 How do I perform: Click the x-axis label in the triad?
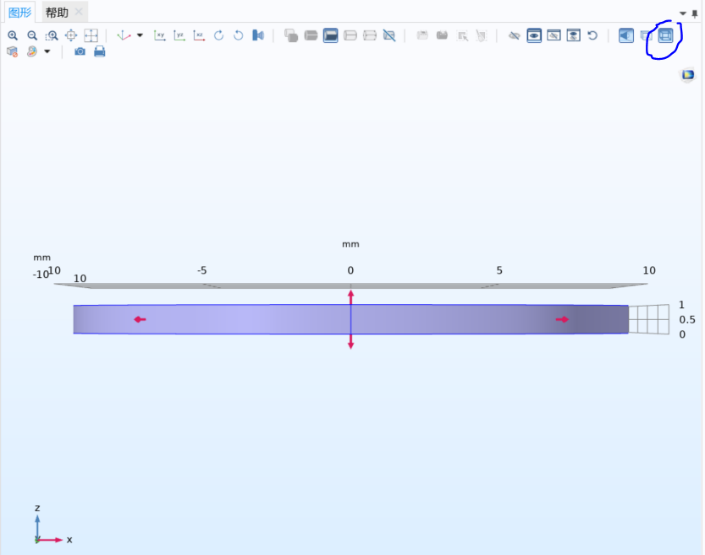pyautogui.click(x=69, y=540)
